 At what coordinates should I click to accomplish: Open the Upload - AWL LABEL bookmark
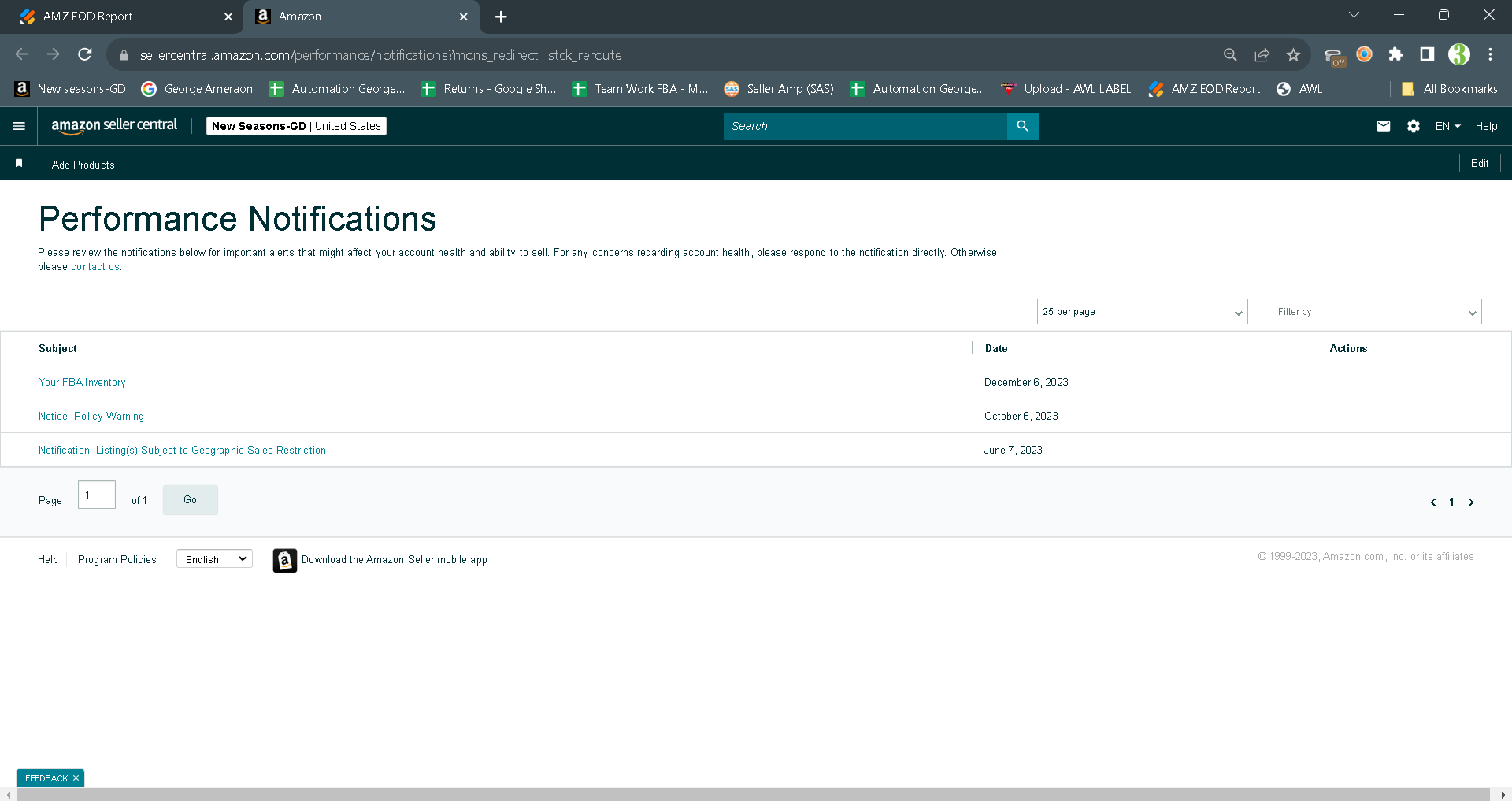tap(1066, 89)
